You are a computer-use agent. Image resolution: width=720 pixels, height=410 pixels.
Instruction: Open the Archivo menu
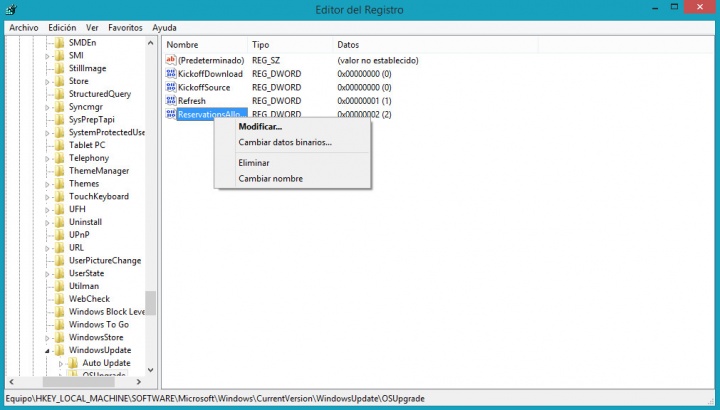23,28
